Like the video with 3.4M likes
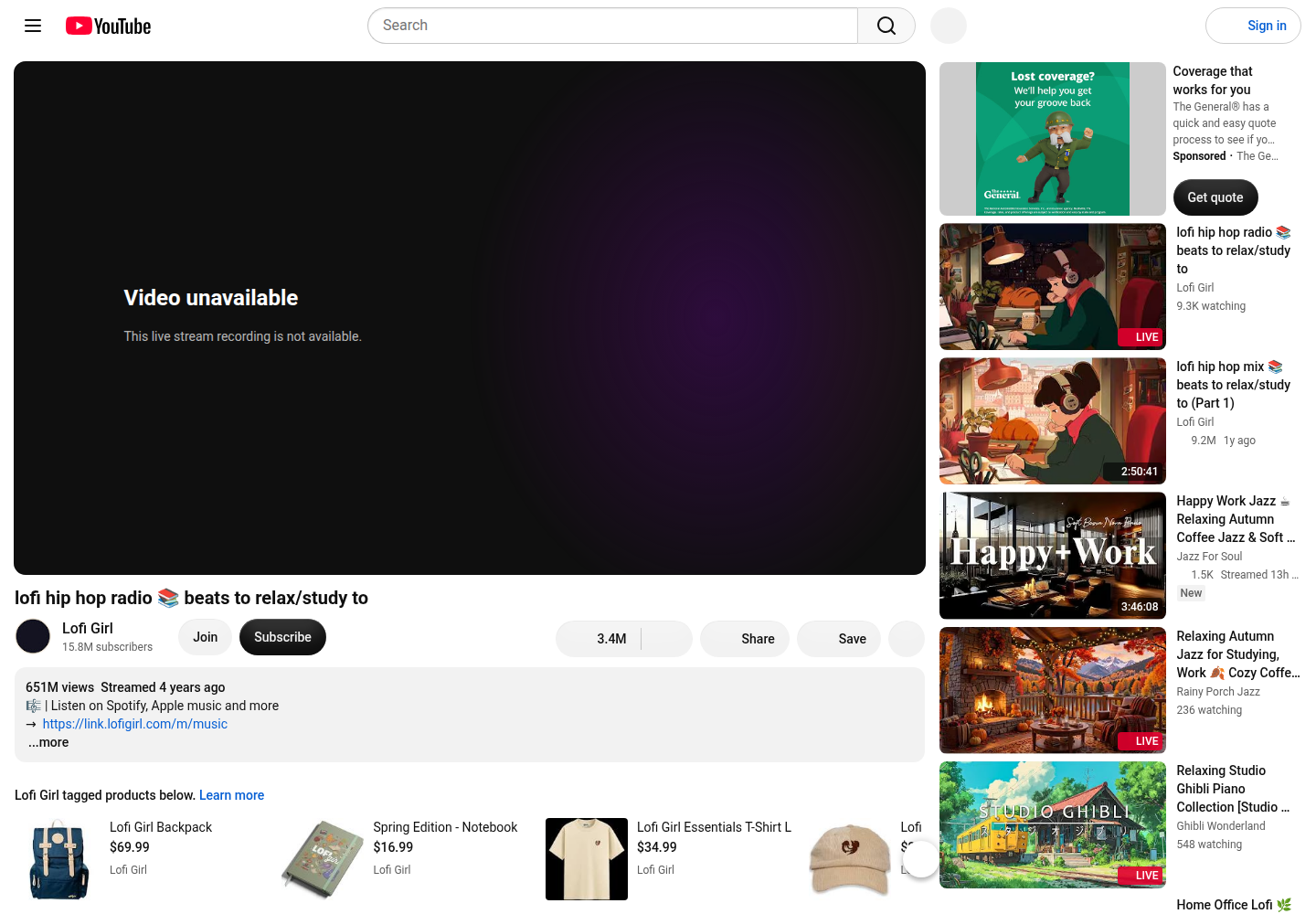The height and width of the screenshot is (914, 1316). pos(599,639)
